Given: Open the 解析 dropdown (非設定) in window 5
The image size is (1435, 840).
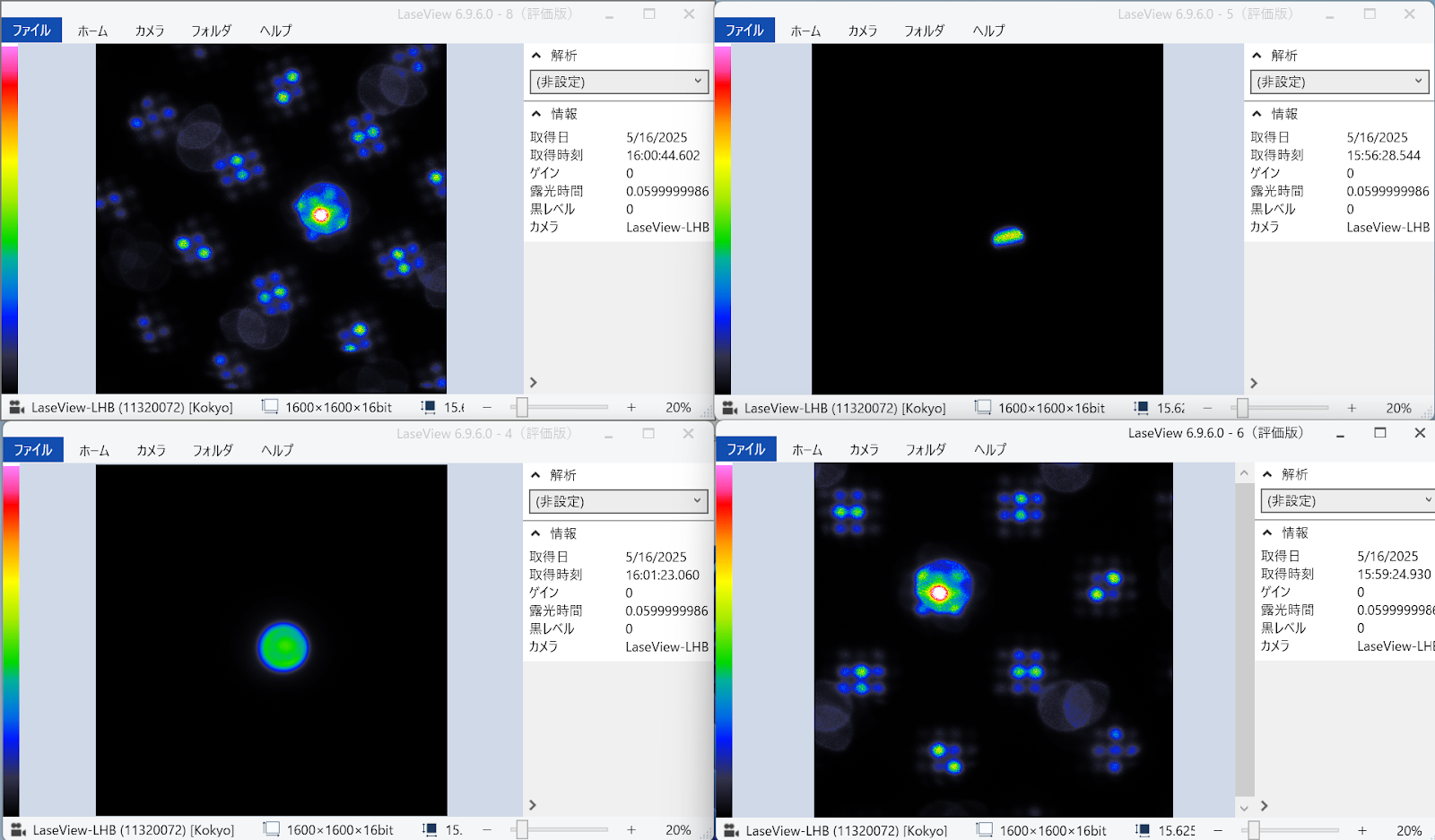Looking at the screenshot, I should pyautogui.click(x=1339, y=82).
